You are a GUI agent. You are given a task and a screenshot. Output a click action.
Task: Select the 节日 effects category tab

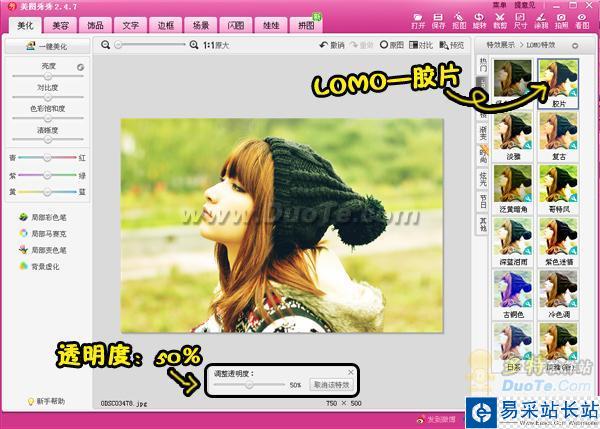coord(483,201)
